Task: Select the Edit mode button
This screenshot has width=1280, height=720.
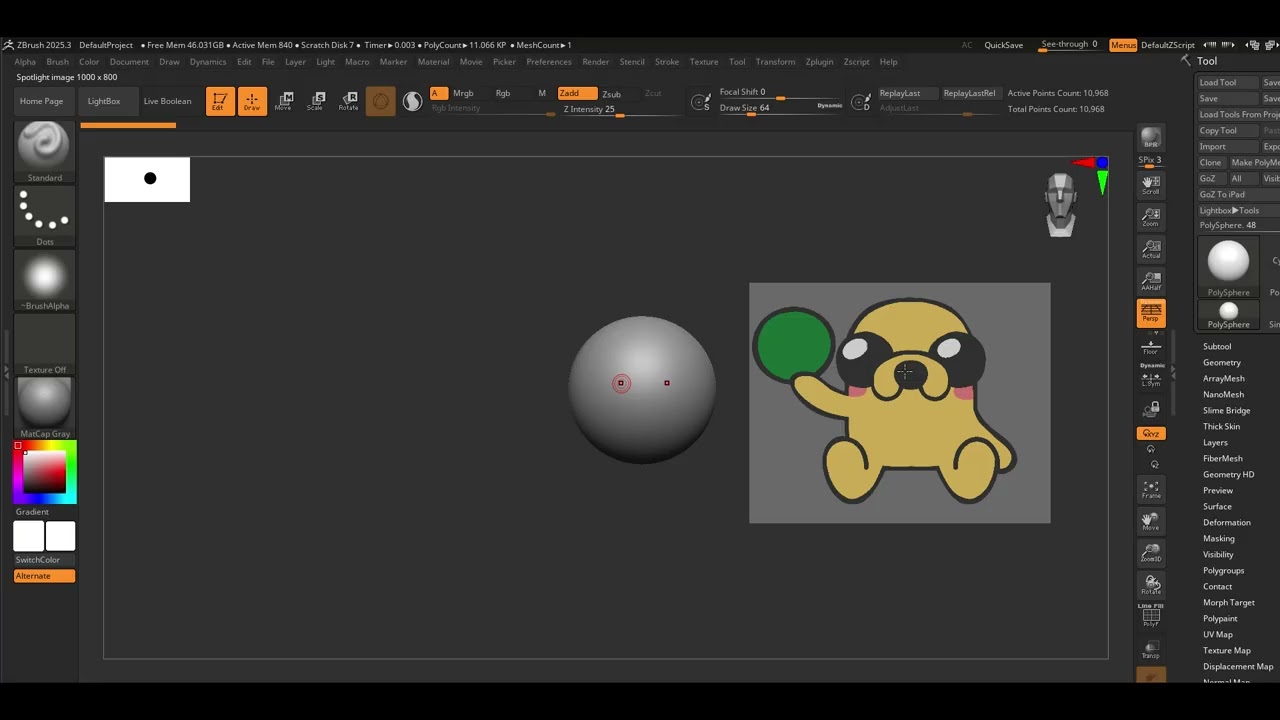Action: 220,101
